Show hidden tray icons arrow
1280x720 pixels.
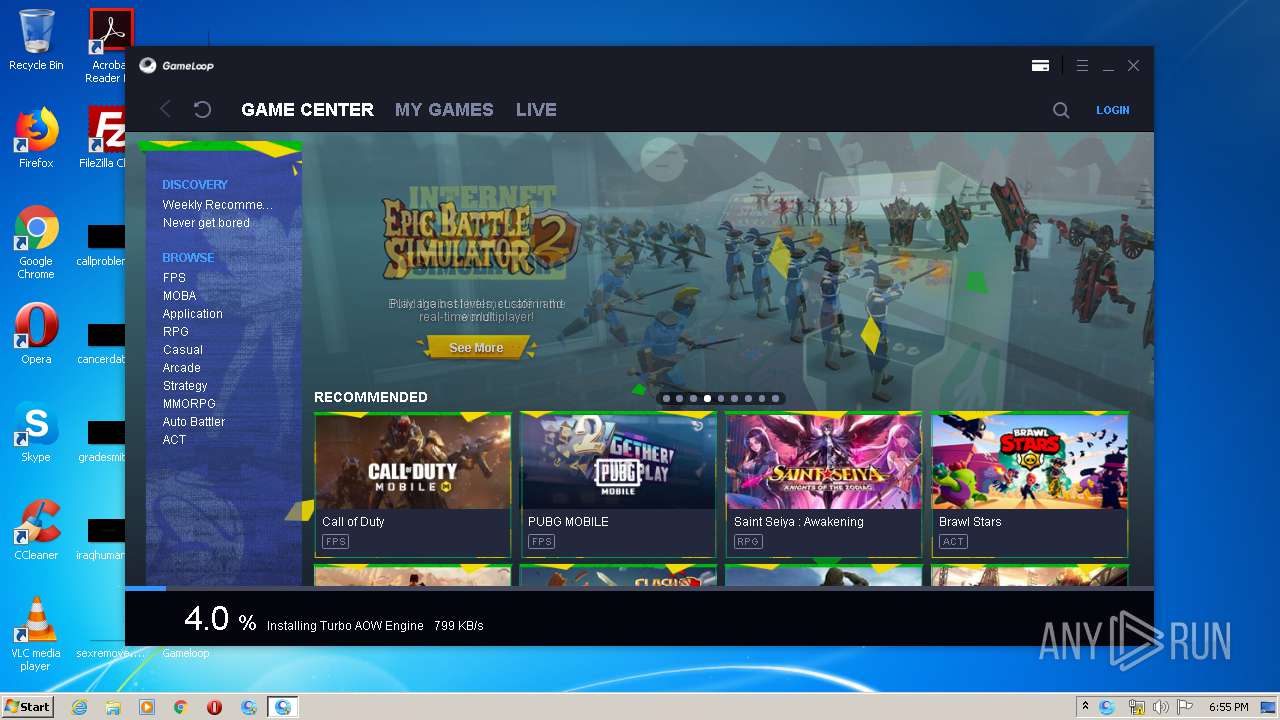1085,707
